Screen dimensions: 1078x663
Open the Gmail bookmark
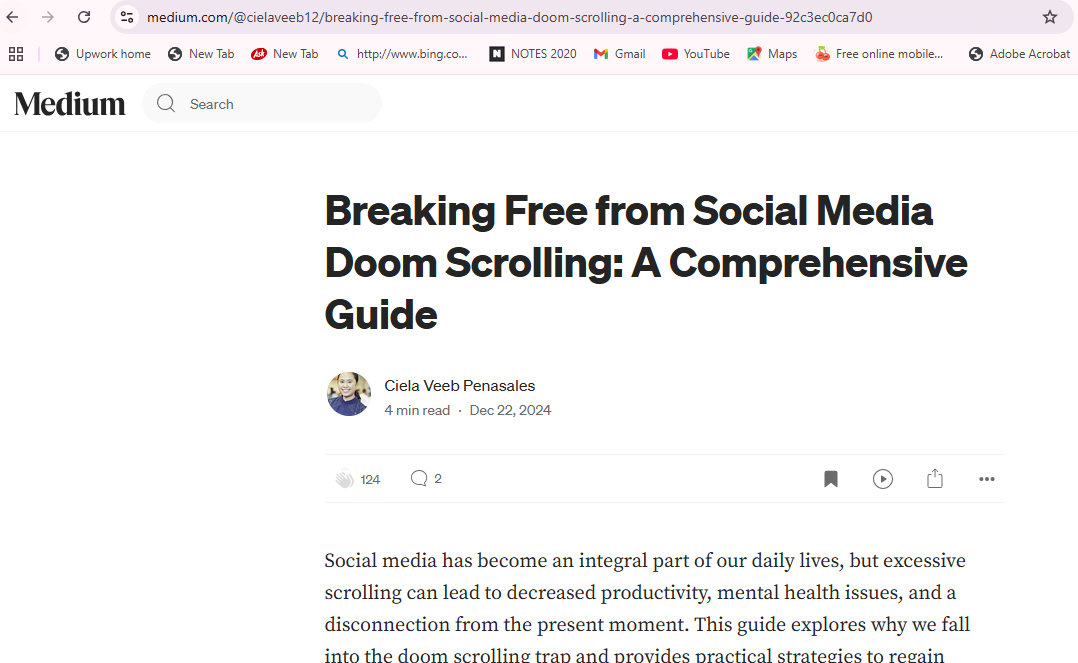click(x=619, y=54)
